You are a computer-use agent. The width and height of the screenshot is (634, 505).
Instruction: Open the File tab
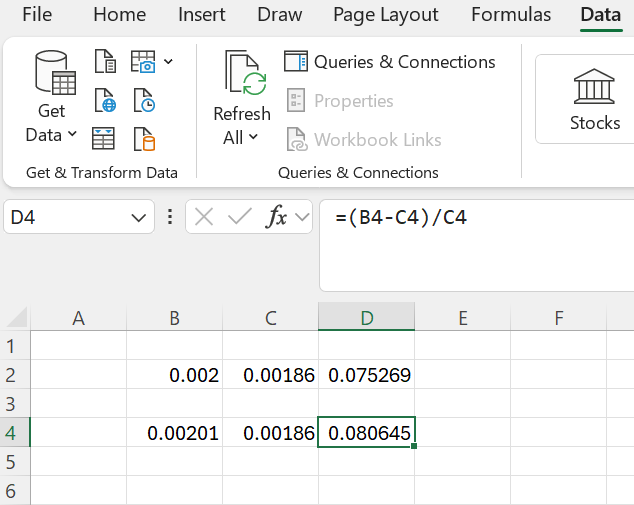[37, 15]
